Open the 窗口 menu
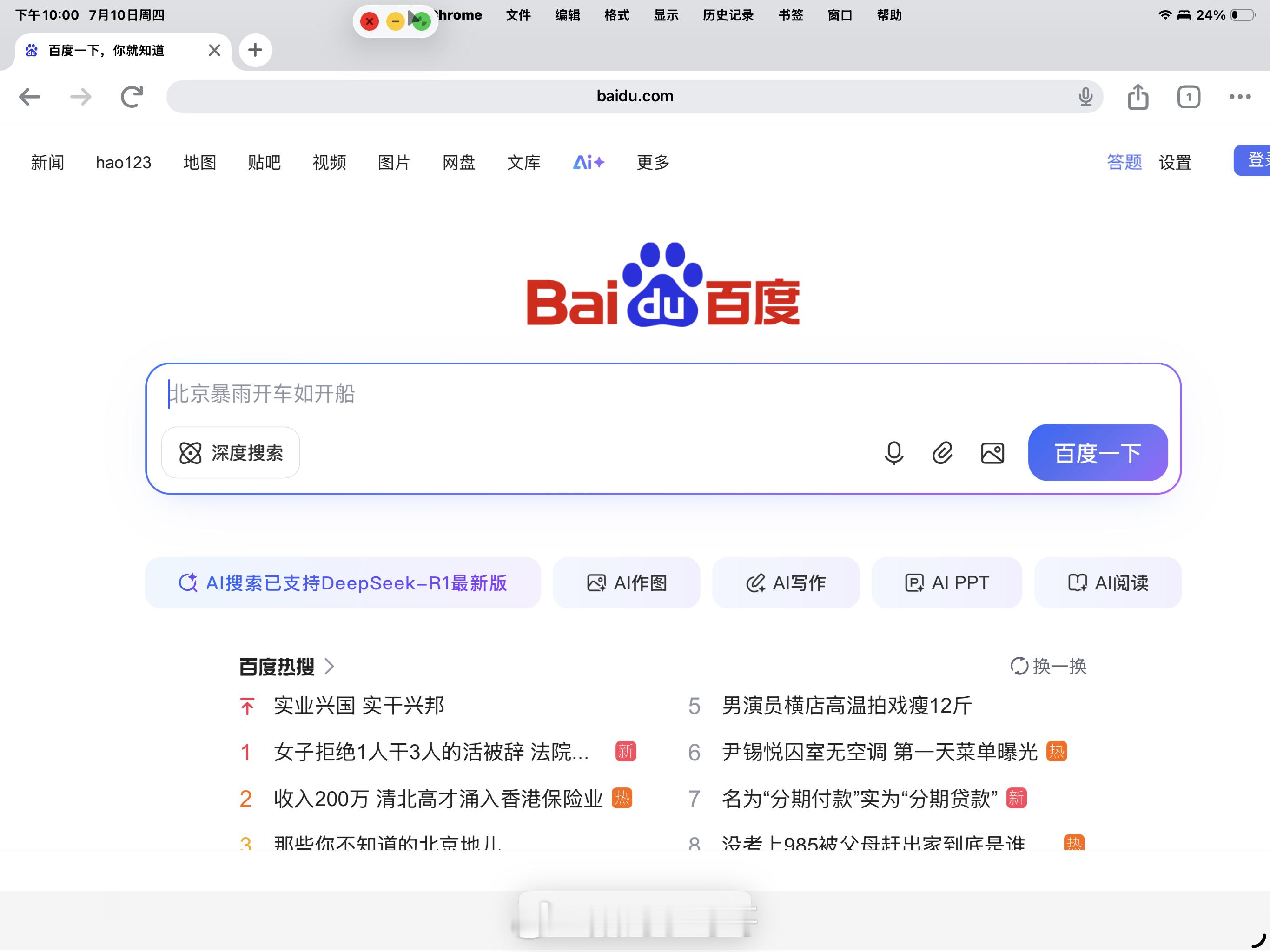The image size is (1270, 952). 840,15
